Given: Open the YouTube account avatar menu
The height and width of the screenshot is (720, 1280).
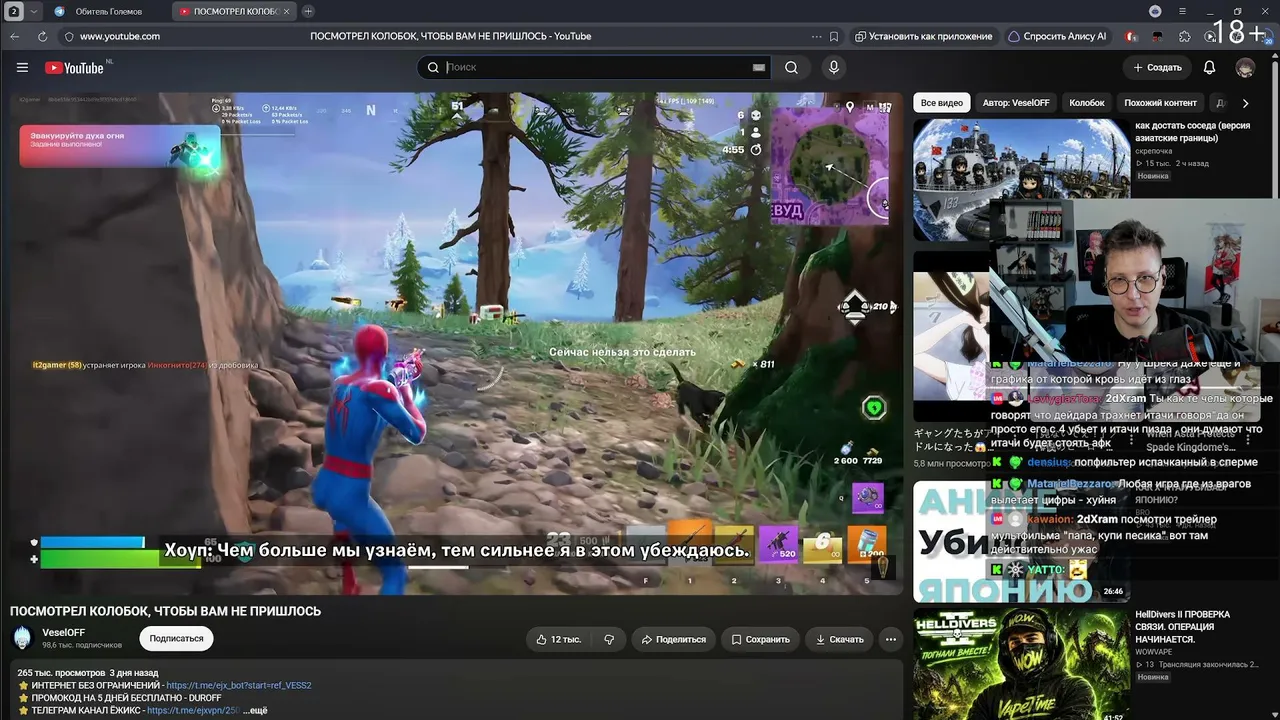Looking at the screenshot, I should [x=1245, y=67].
